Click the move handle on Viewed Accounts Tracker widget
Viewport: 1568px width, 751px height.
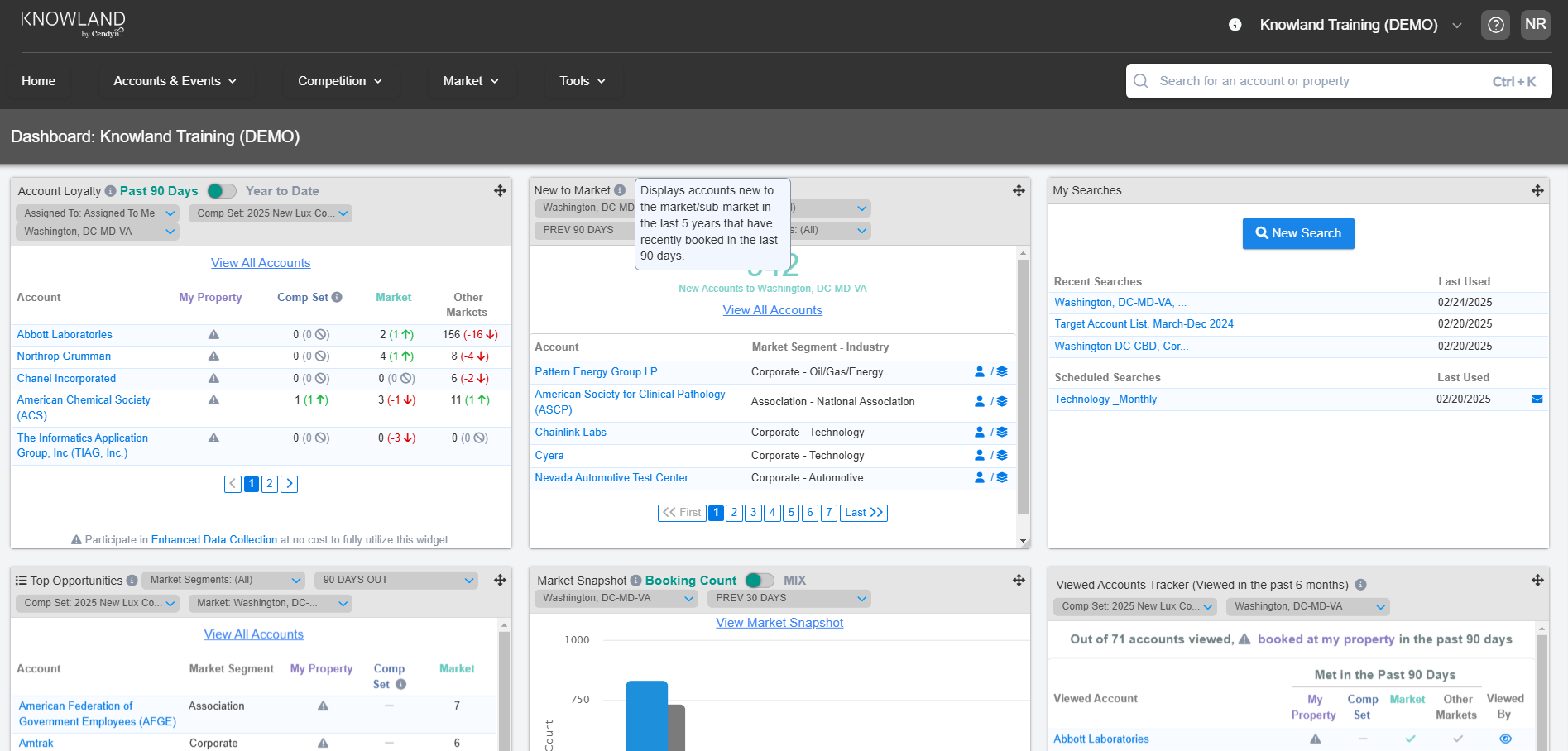(1537, 581)
